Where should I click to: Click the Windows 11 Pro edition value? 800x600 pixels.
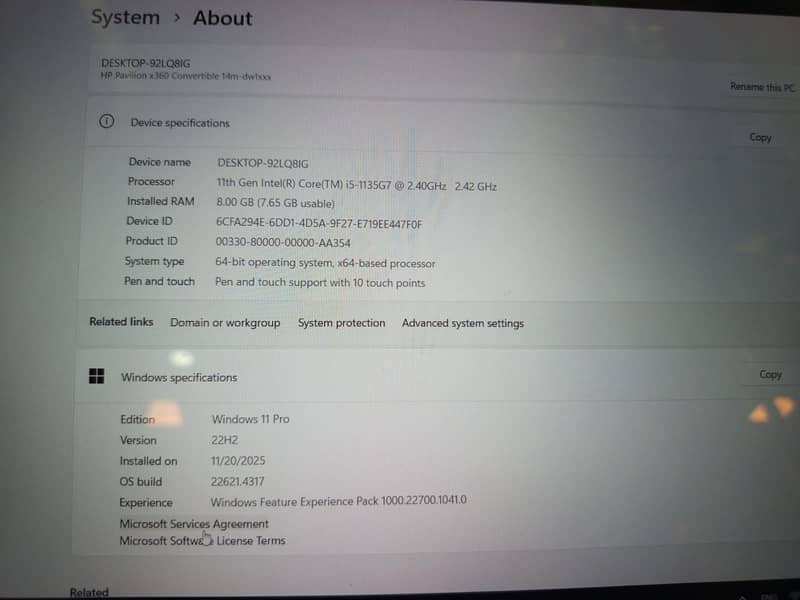tap(250, 419)
